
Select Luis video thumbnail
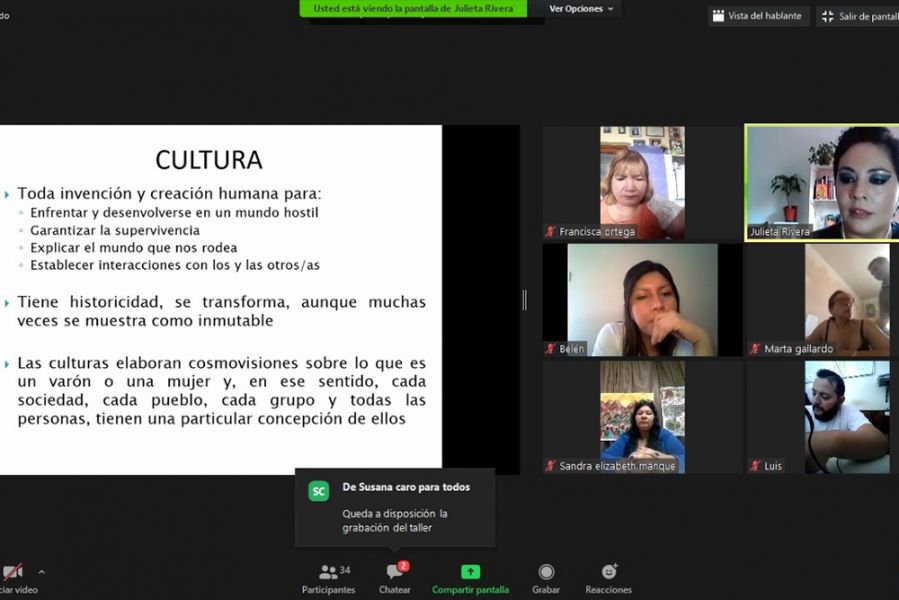click(822, 417)
